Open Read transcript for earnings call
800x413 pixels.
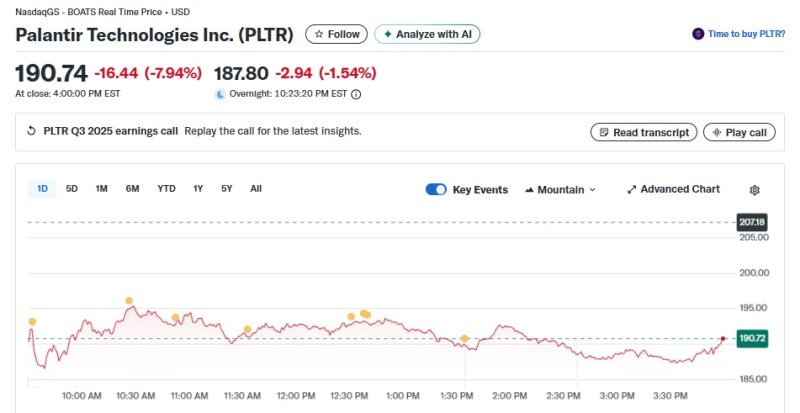click(x=643, y=132)
